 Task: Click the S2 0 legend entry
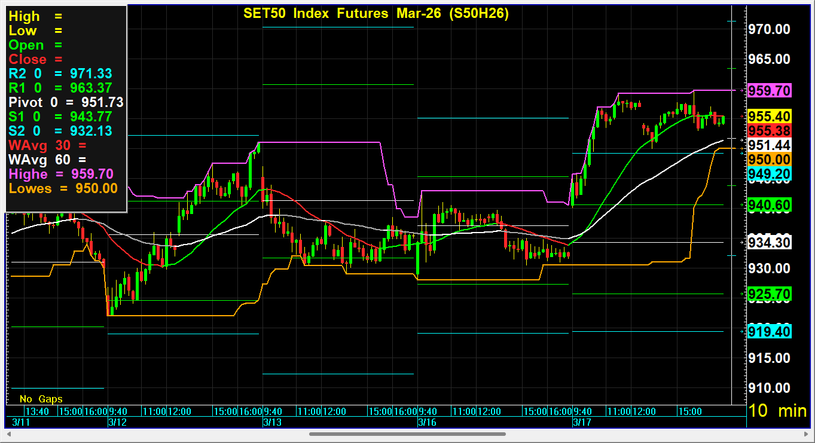(x=59, y=131)
